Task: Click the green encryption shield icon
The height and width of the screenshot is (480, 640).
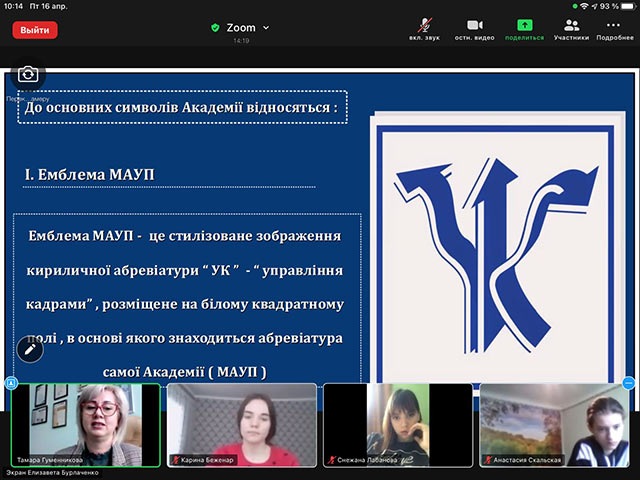Action: pos(215,28)
